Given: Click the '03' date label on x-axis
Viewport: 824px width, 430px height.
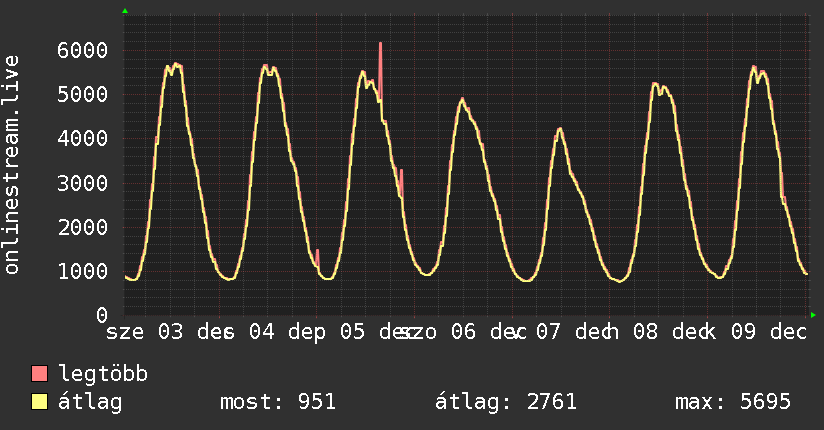Looking at the screenshot, I should (x=171, y=332).
